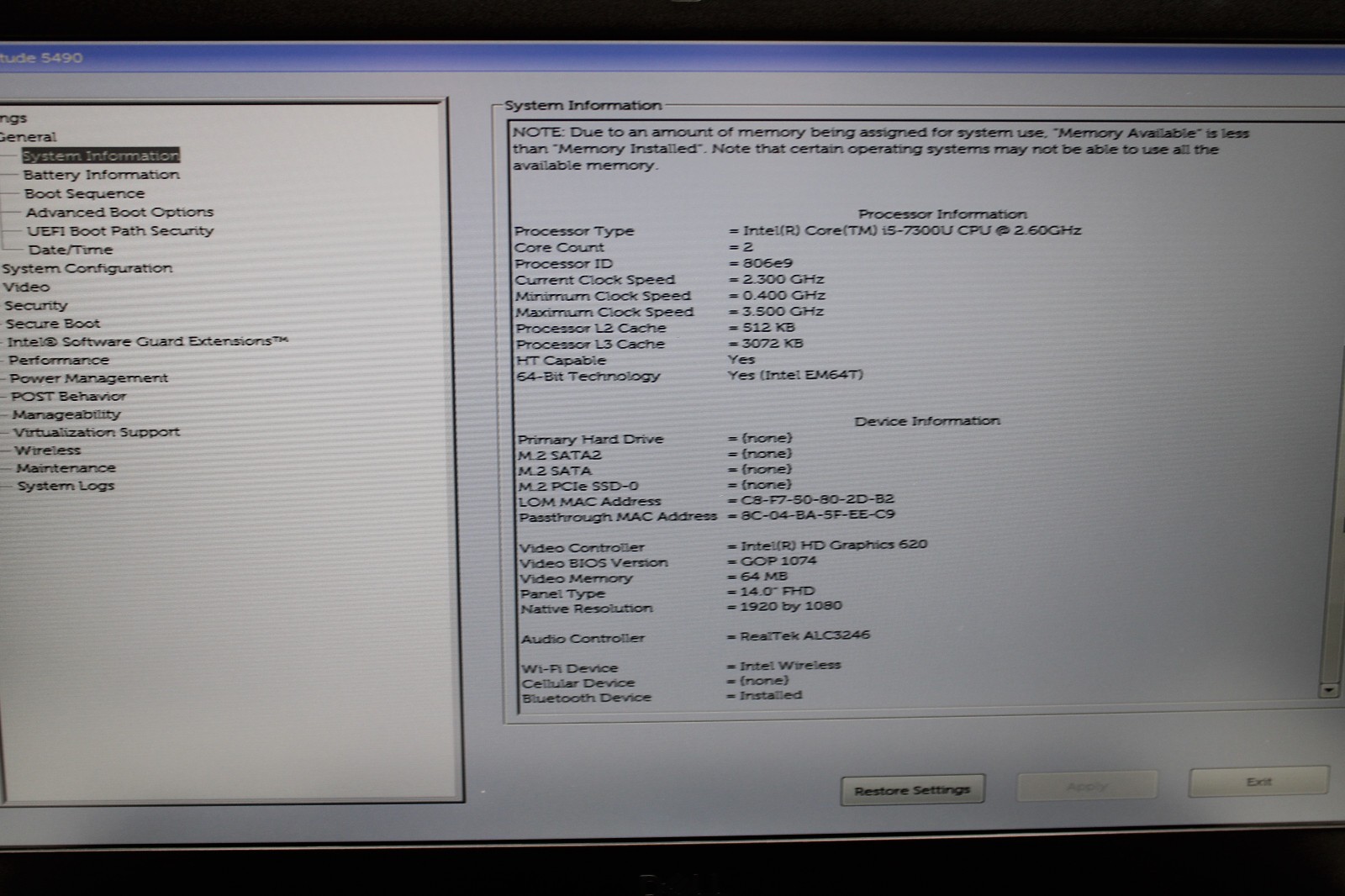1345x896 pixels.
Task: Open UEFI Boot Path Security
Action: pyautogui.click(x=120, y=230)
